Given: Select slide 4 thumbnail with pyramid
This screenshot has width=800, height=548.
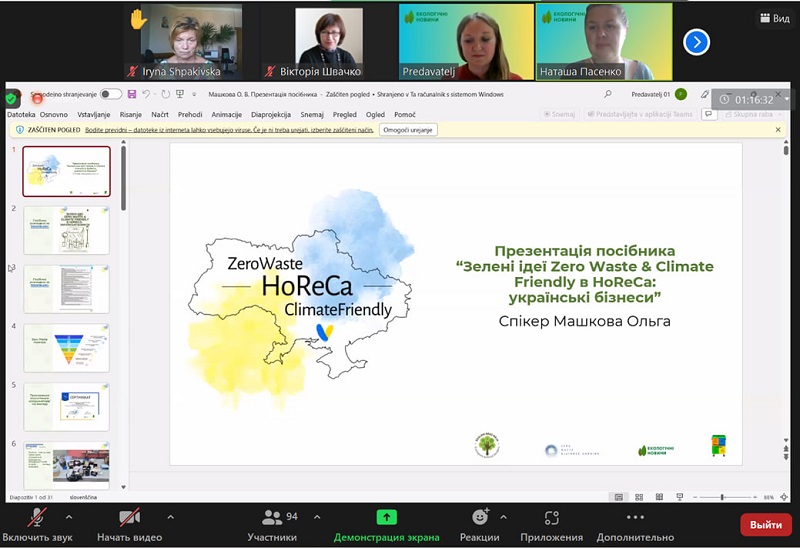Looking at the screenshot, I should click(66, 348).
